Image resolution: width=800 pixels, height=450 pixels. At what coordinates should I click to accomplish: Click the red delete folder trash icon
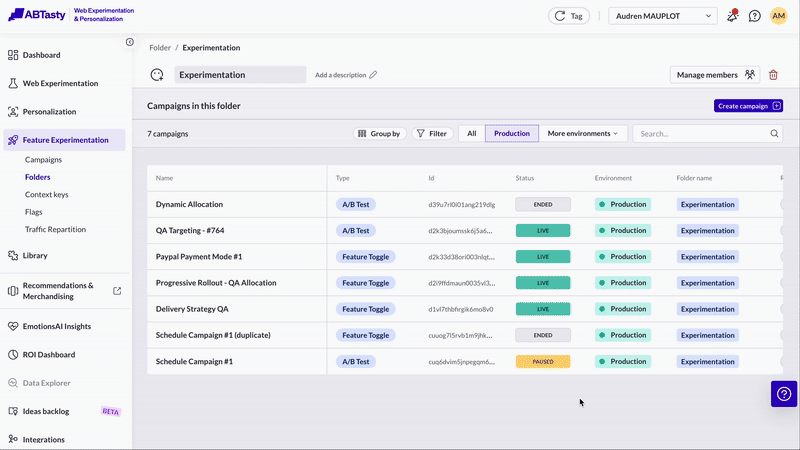point(773,75)
